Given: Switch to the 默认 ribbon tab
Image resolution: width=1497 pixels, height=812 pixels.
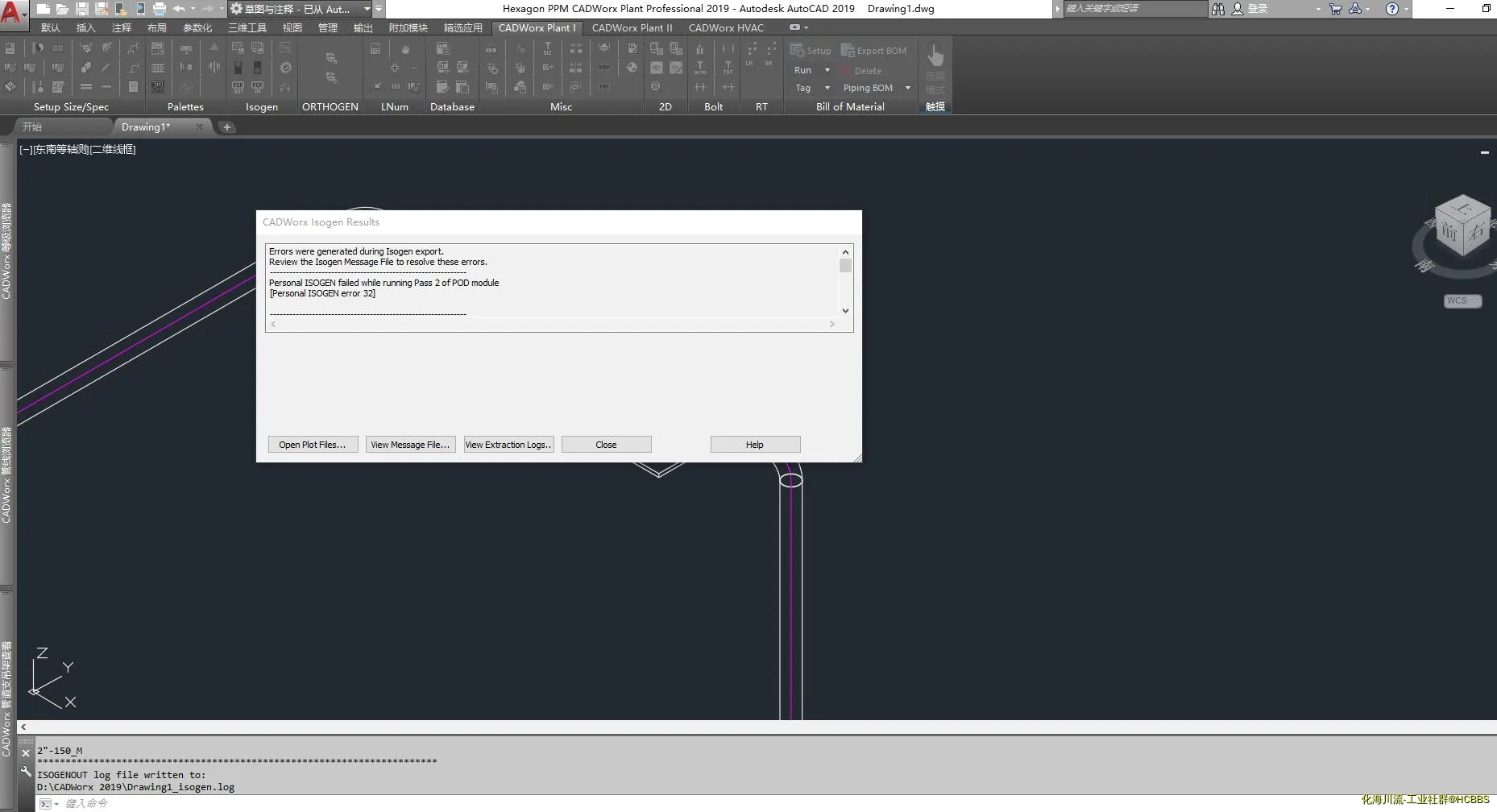Looking at the screenshot, I should tap(51, 27).
